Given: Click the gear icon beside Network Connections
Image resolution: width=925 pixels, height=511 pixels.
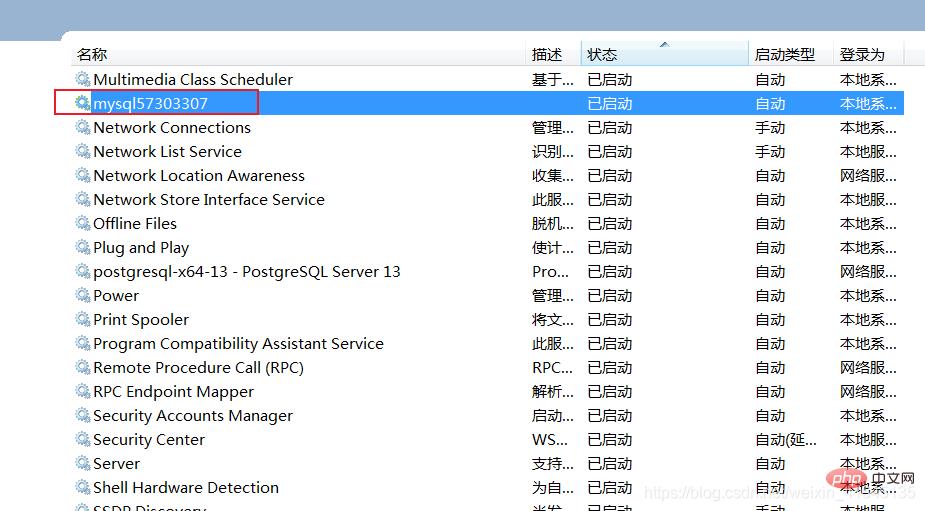Looking at the screenshot, I should (83, 127).
